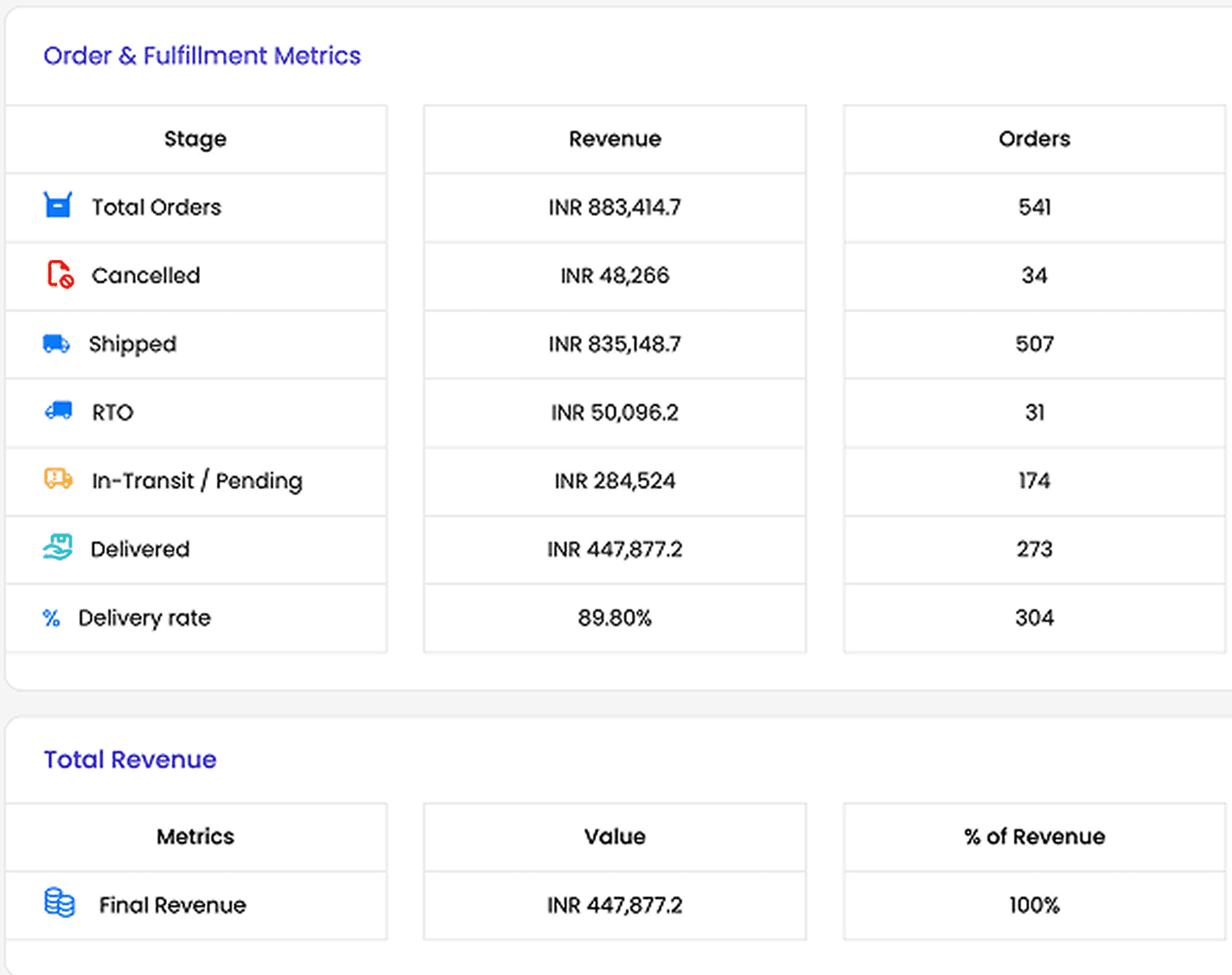Image resolution: width=1232 pixels, height=975 pixels.
Task: Click the Metrics column header
Action: pos(195,837)
